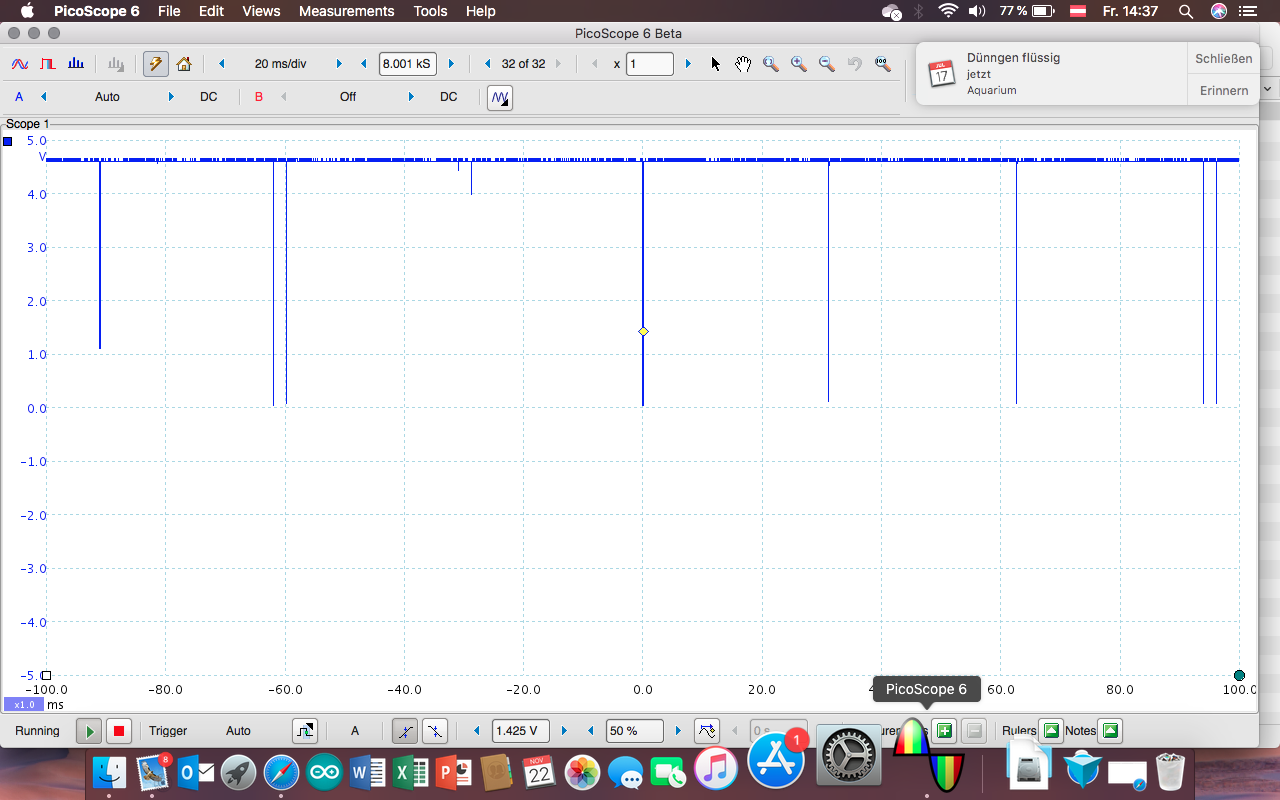This screenshot has width=1280, height=800.
Task: Go to previous waveform buffer
Action: click(488, 64)
